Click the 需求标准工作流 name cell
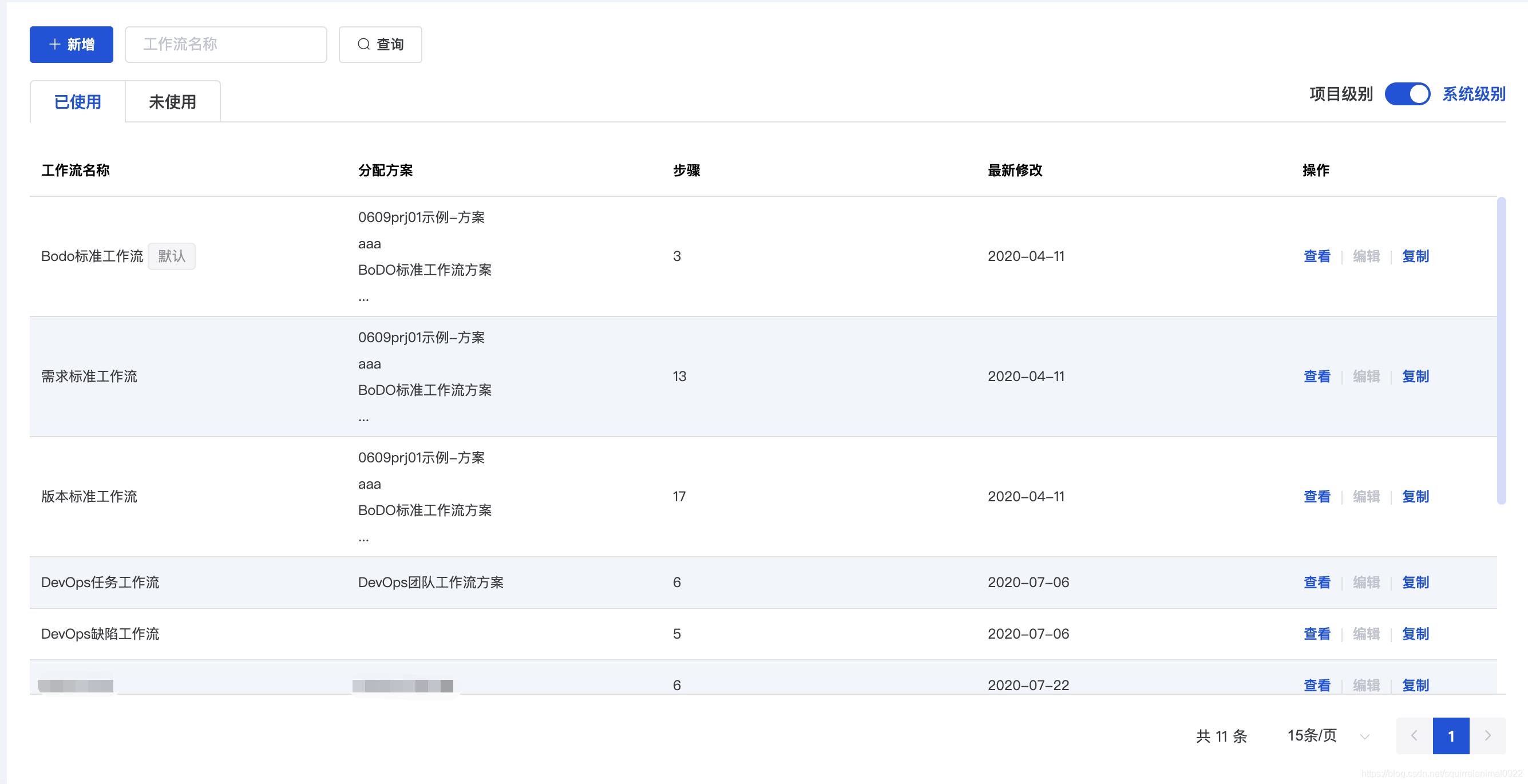This screenshot has height=784, width=1528. pos(89,376)
